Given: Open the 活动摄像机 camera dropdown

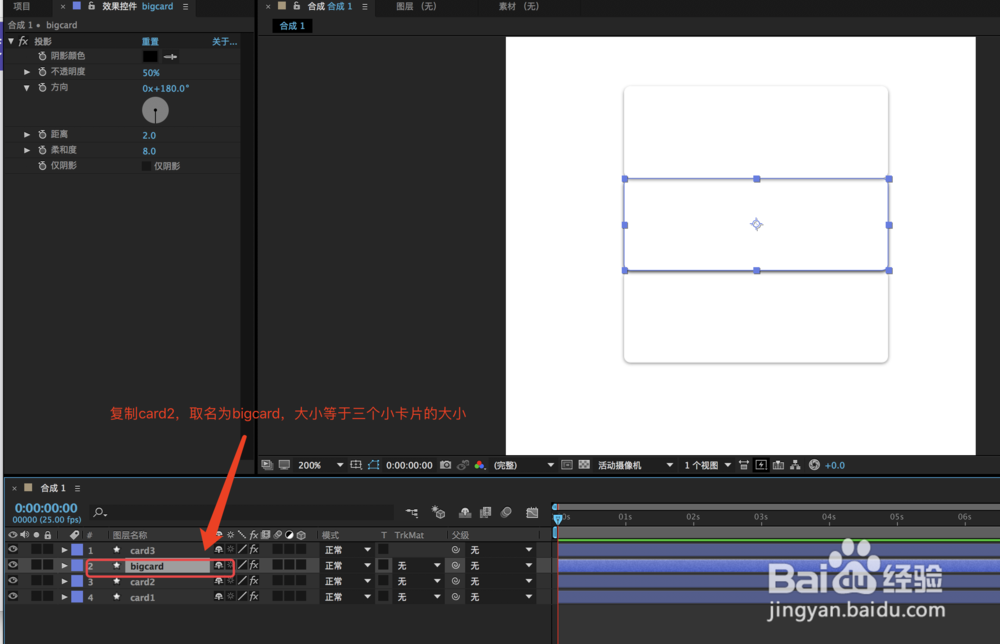Looking at the screenshot, I should tap(635, 465).
